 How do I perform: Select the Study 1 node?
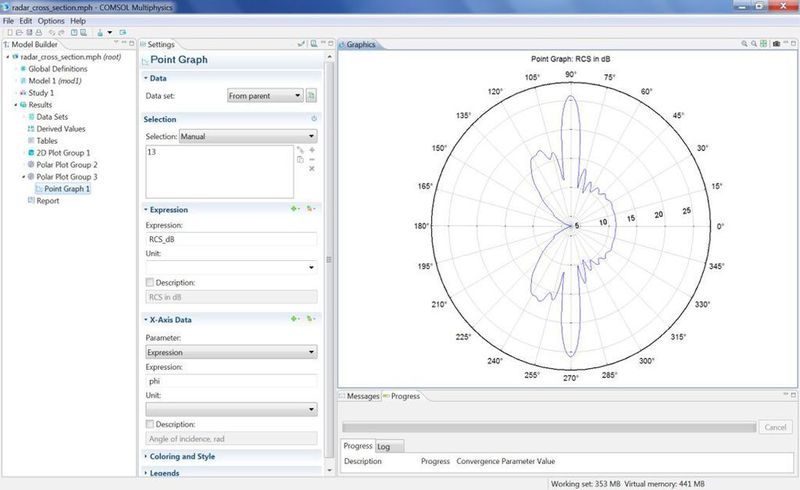click(41, 93)
